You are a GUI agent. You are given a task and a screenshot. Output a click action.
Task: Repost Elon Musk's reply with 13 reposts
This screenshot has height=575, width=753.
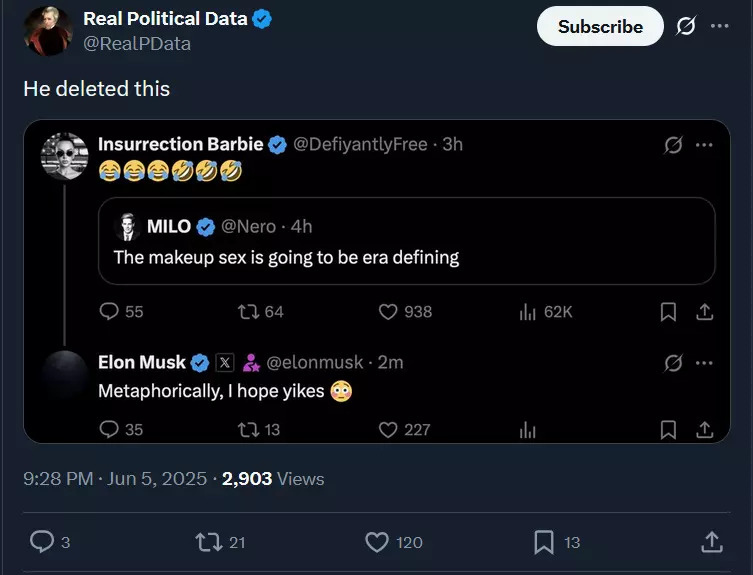click(x=248, y=429)
